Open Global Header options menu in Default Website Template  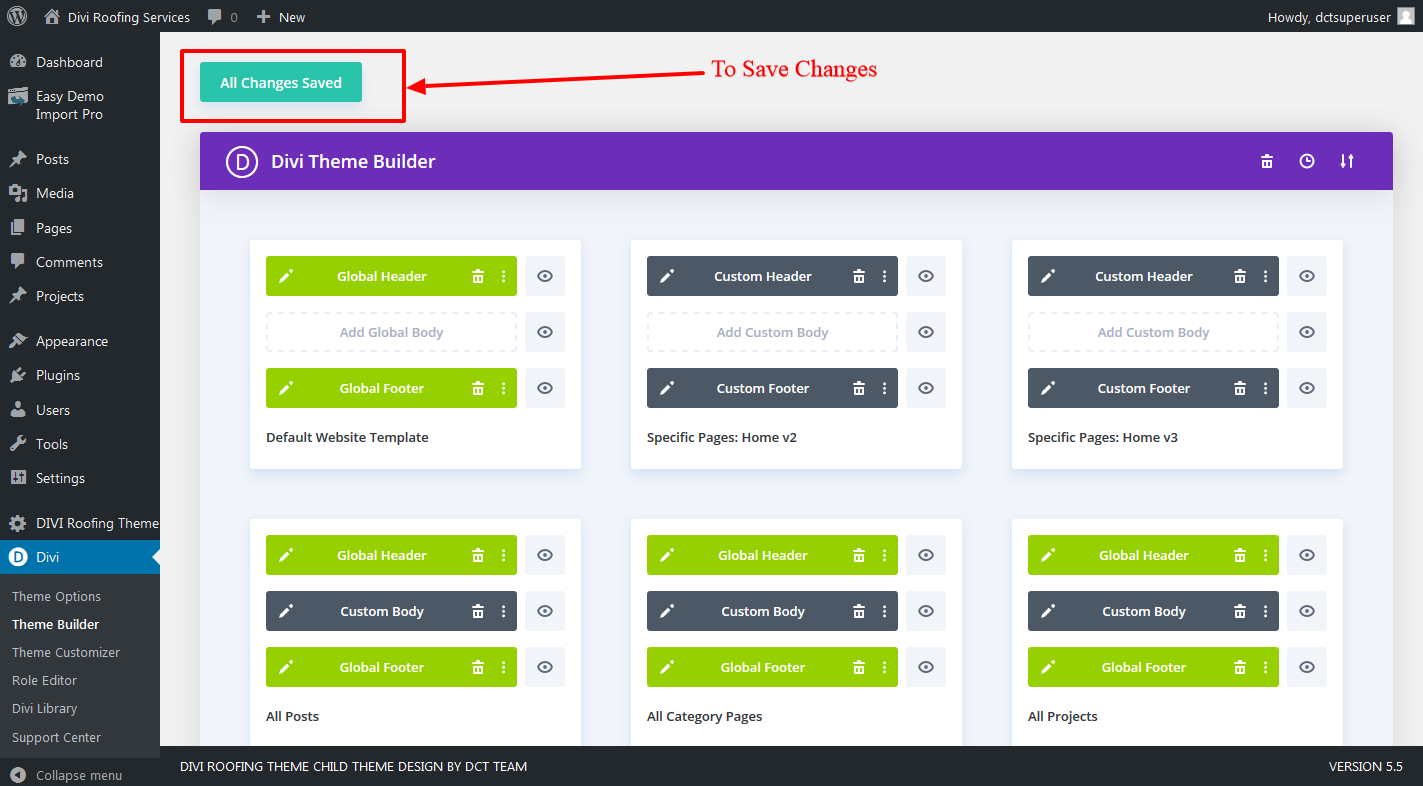click(503, 276)
